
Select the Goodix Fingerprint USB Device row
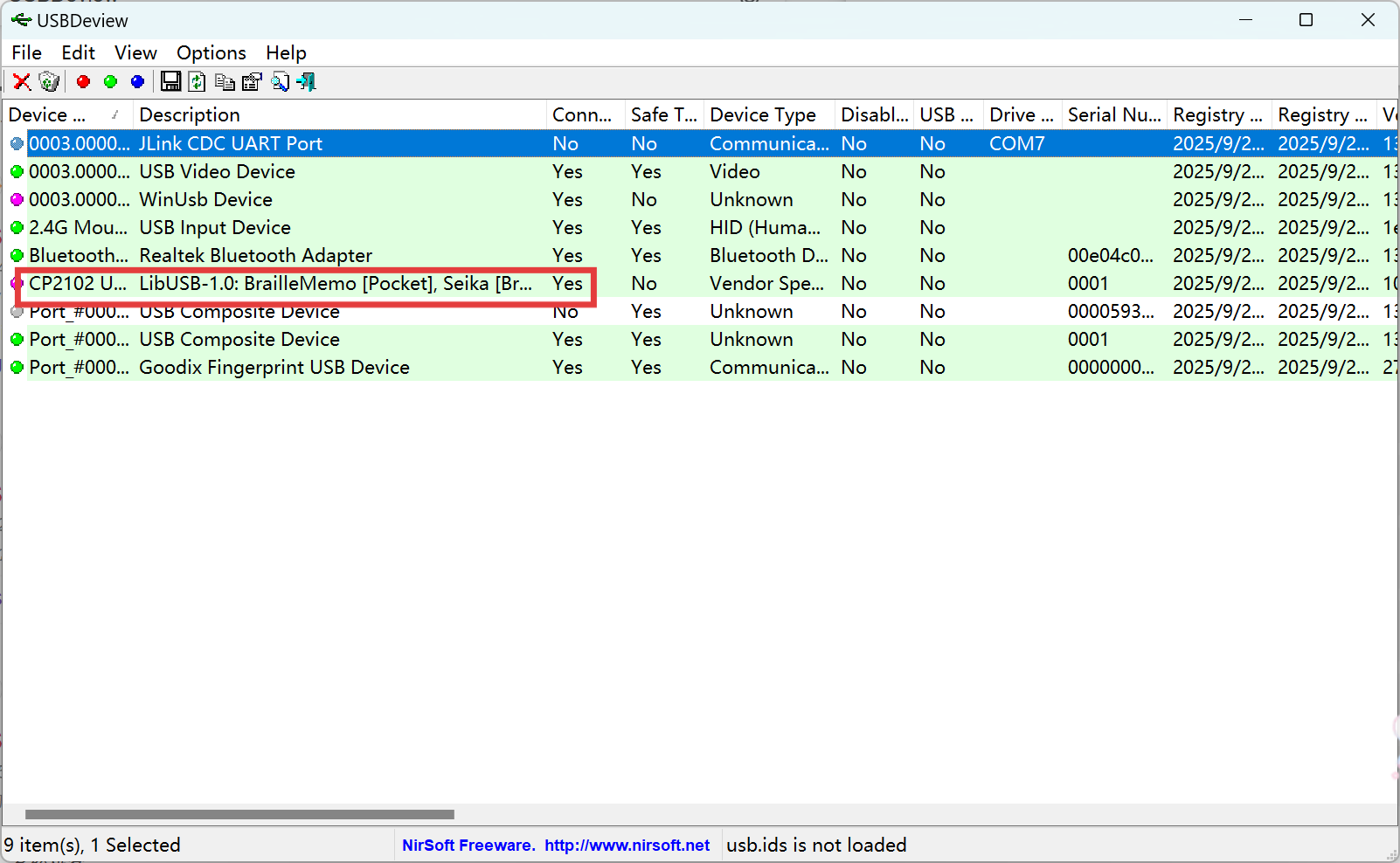coord(274,367)
